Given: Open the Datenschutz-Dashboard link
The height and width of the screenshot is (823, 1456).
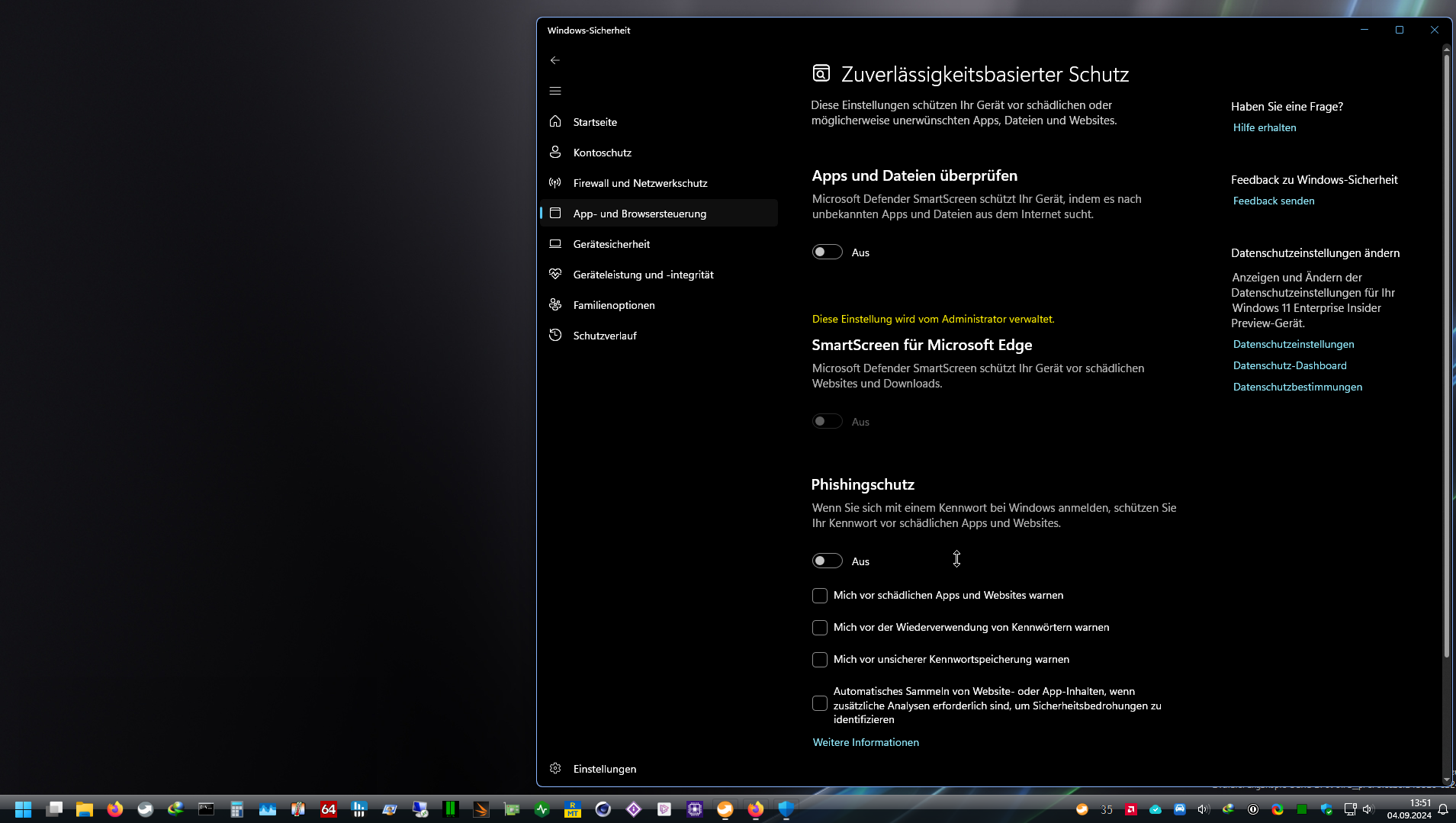Looking at the screenshot, I should click(x=1290, y=366).
